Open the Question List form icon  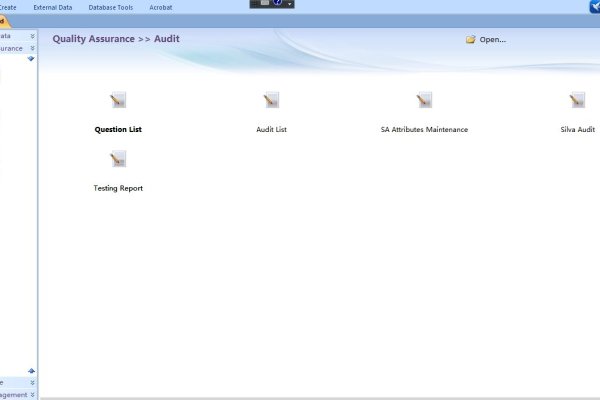118,100
